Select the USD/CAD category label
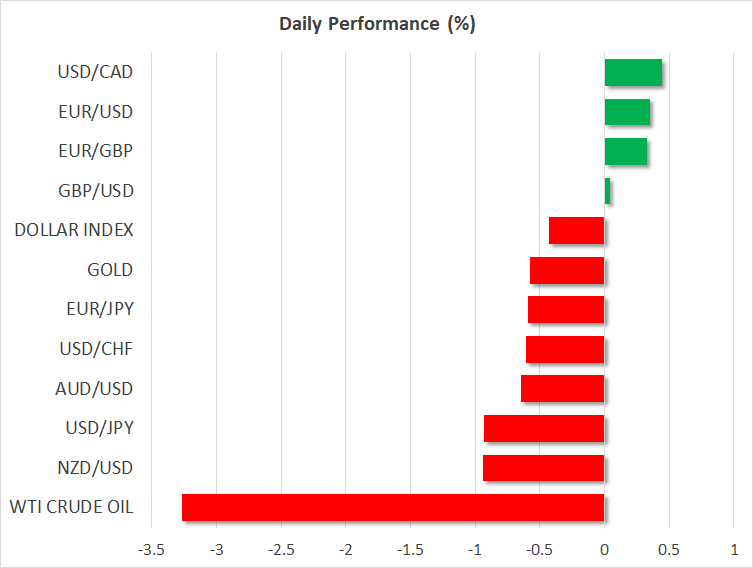 pyautogui.click(x=96, y=73)
